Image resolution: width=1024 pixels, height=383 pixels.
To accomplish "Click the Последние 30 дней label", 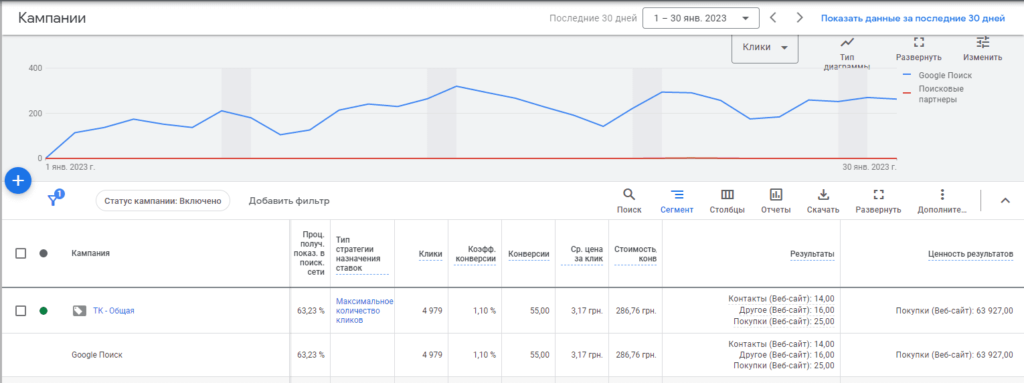I will point(593,18).
